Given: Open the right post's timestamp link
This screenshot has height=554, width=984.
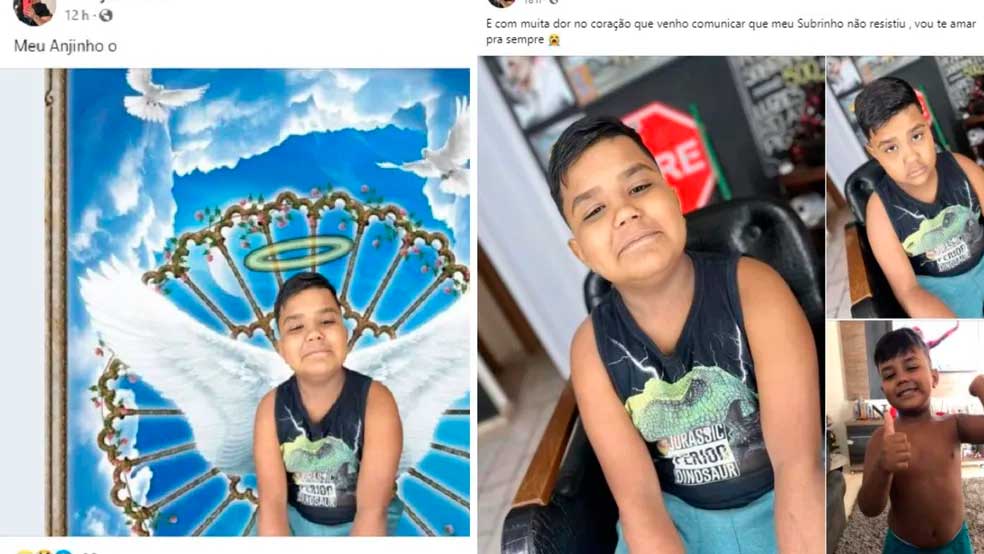Looking at the screenshot, I should coord(533,2).
